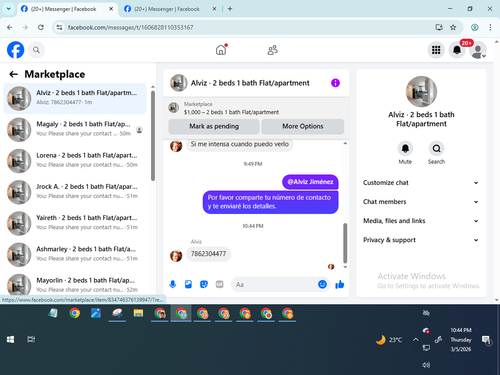The width and height of the screenshot is (500, 375).
Task: Open conversation information purple icon
Action: pos(335,83)
